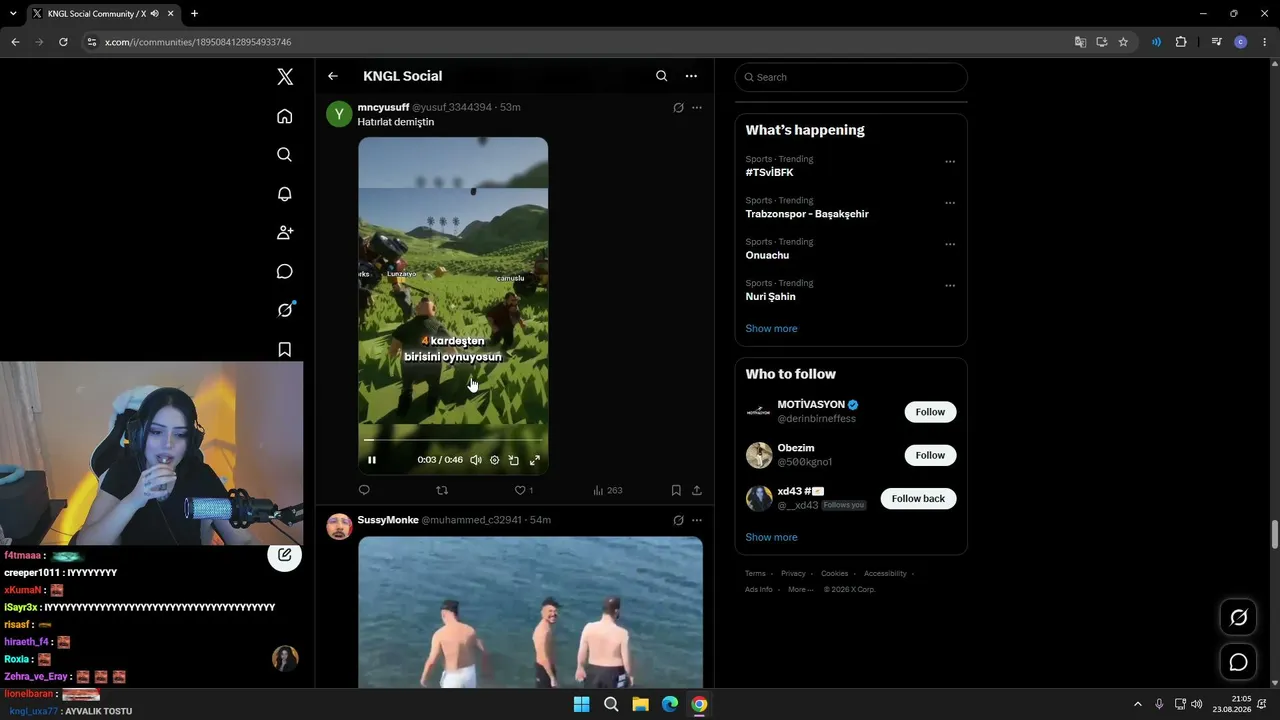Mute audio on the KNGL Social tab

coord(154,14)
